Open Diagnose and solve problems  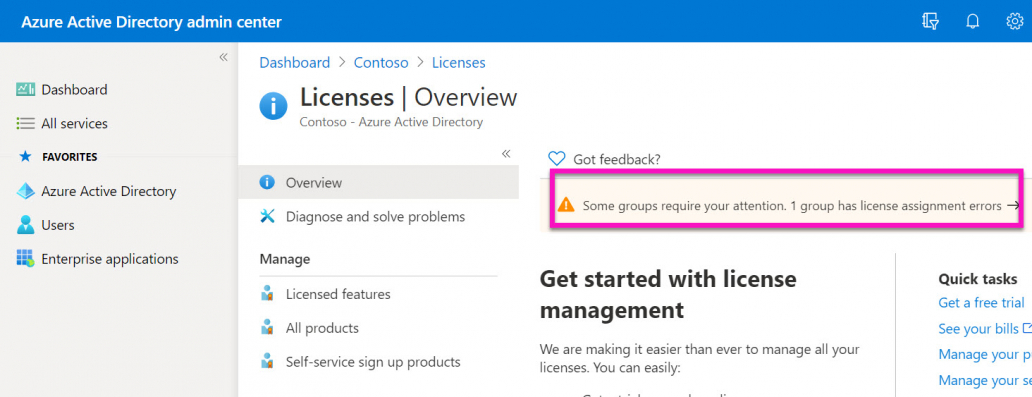coord(375,216)
